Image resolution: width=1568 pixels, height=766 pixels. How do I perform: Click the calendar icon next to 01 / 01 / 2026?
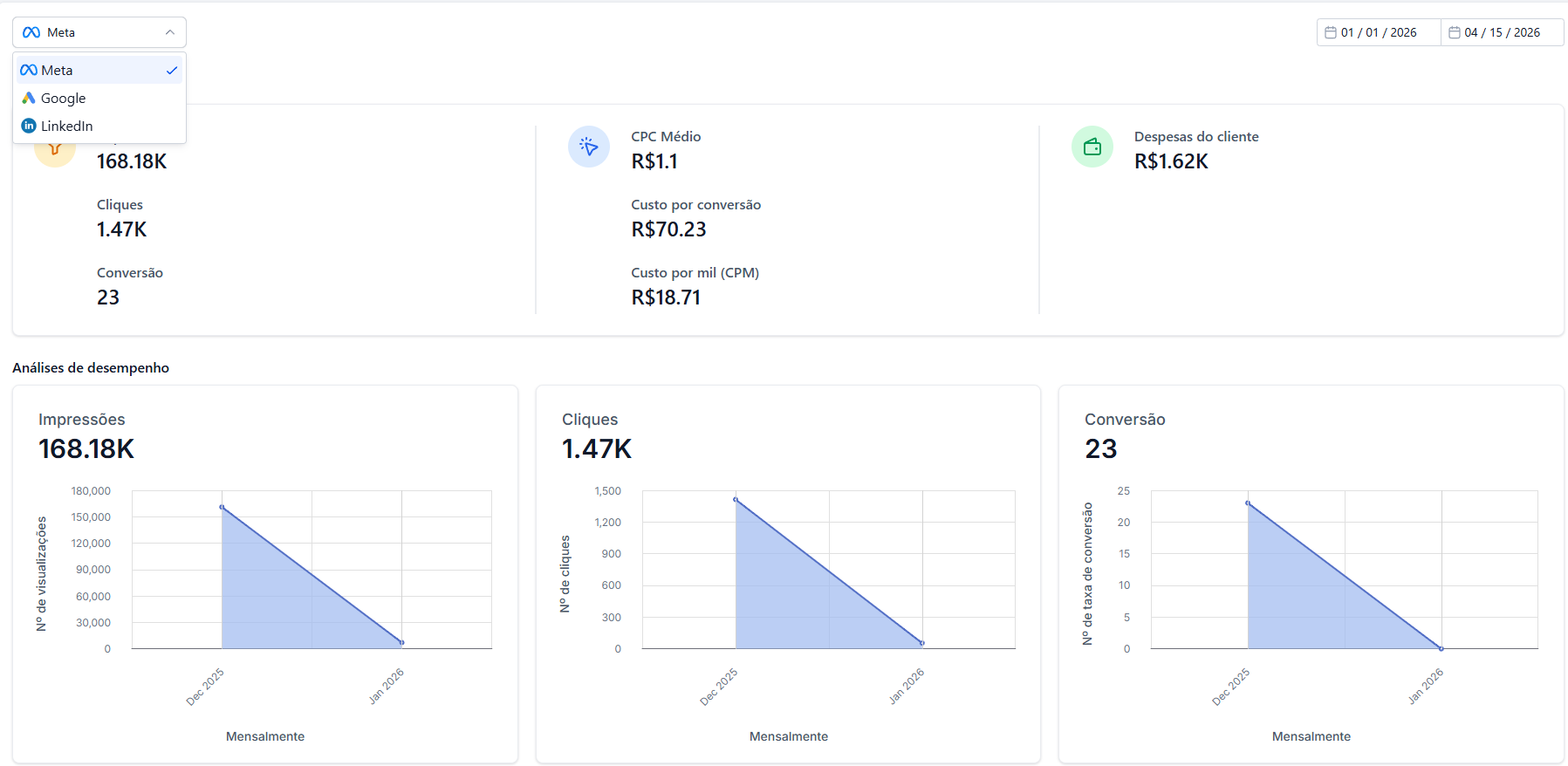click(1331, 32)
